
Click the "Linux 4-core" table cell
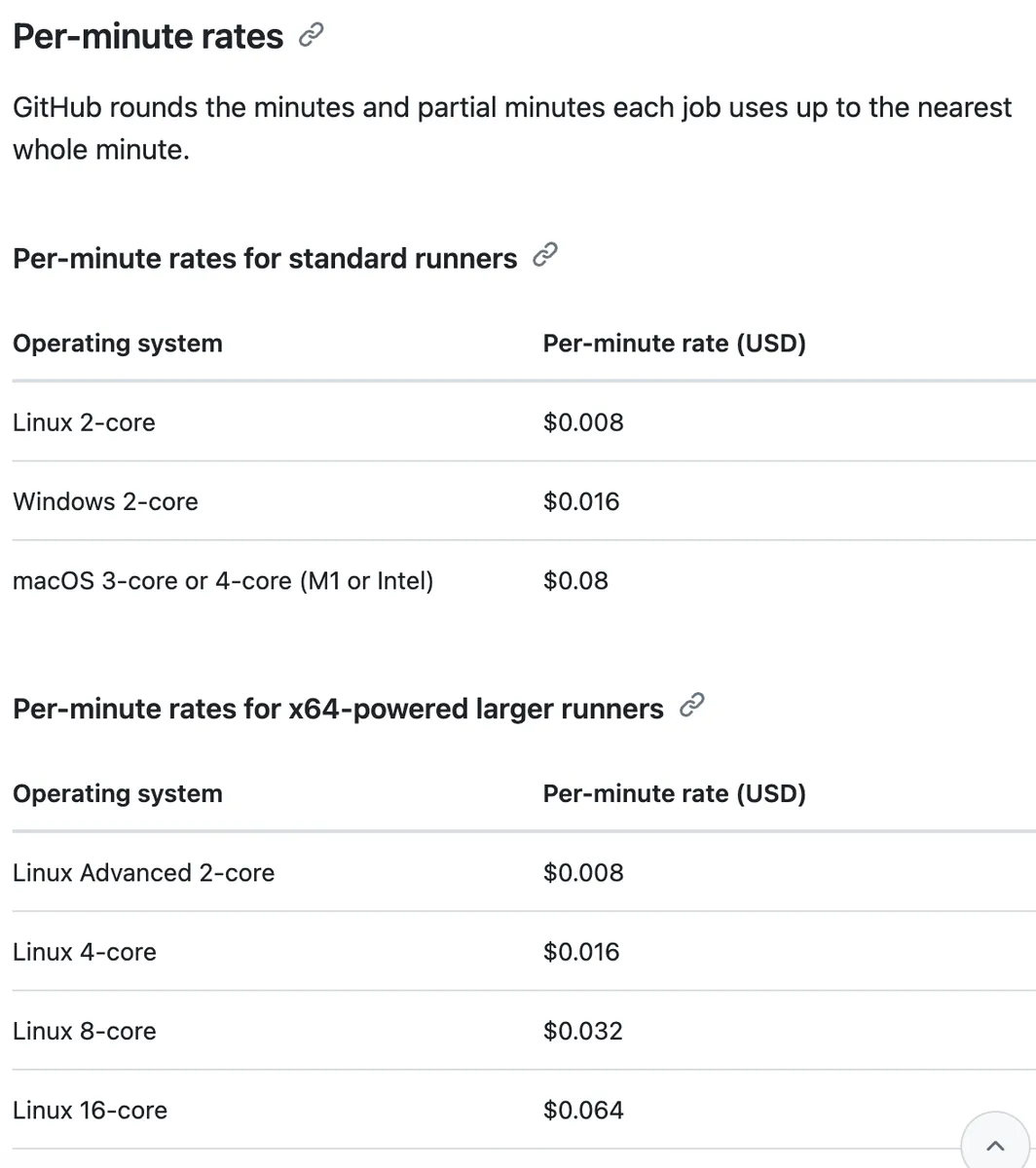click(84, 952)
